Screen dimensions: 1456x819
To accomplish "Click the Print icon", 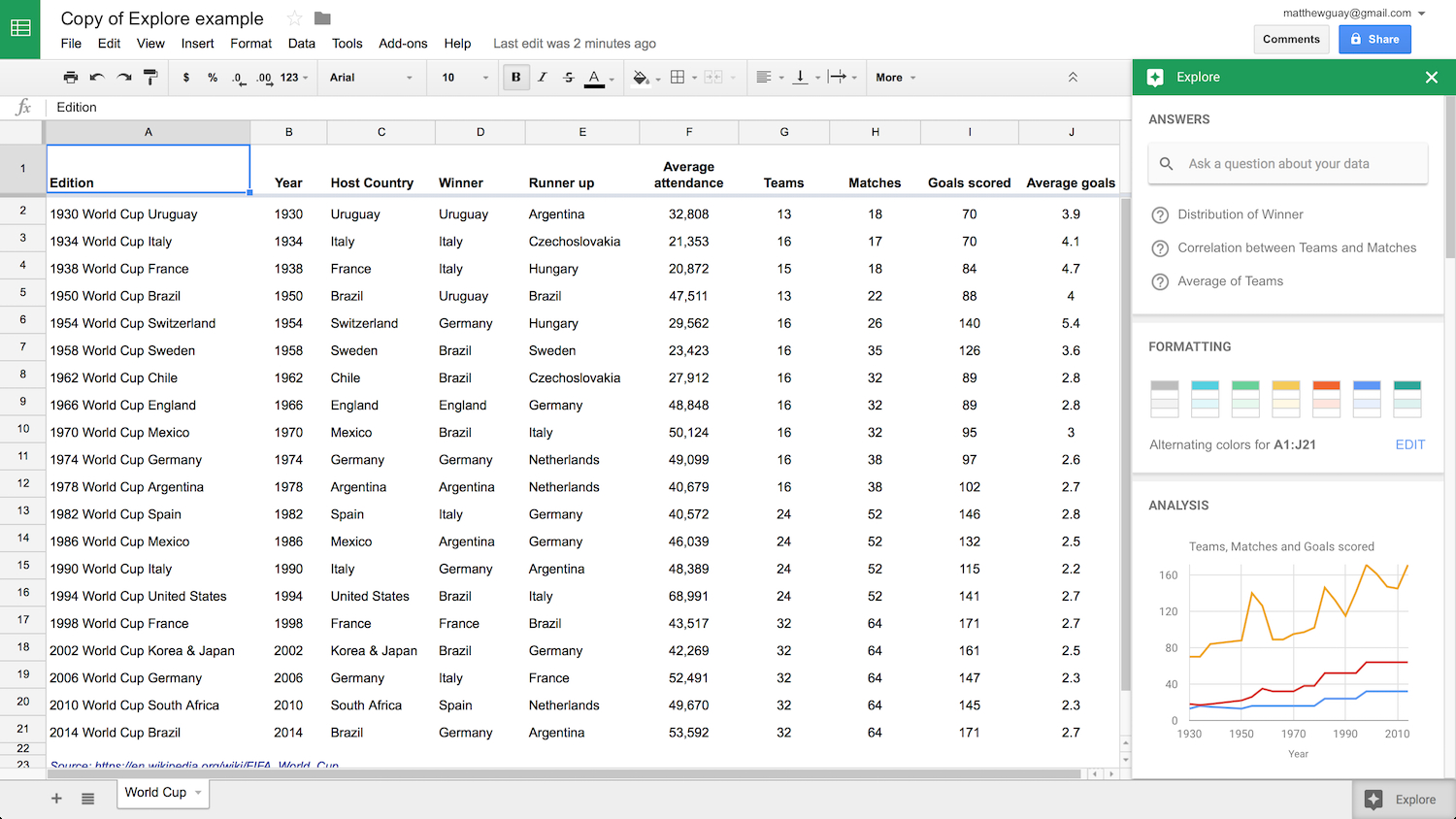I will (69, 77).
